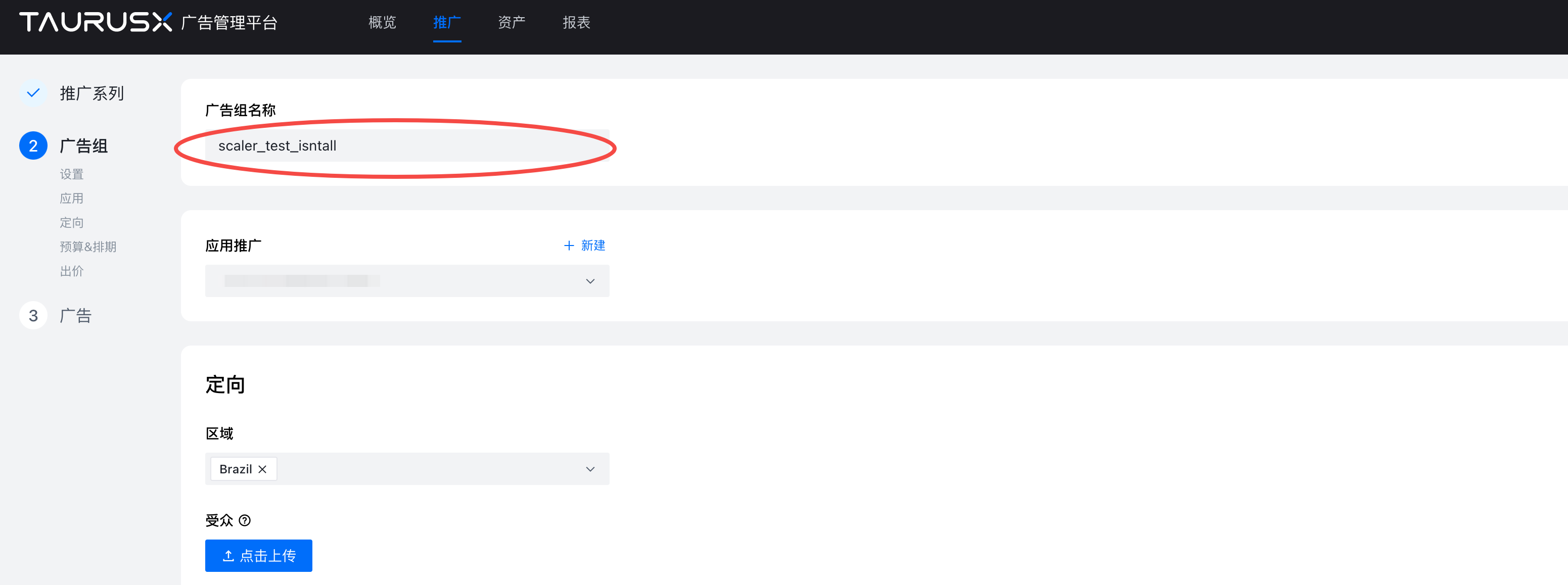1568x585 pixels.
Task: Jump to the 应用 section
Action: 72,199
